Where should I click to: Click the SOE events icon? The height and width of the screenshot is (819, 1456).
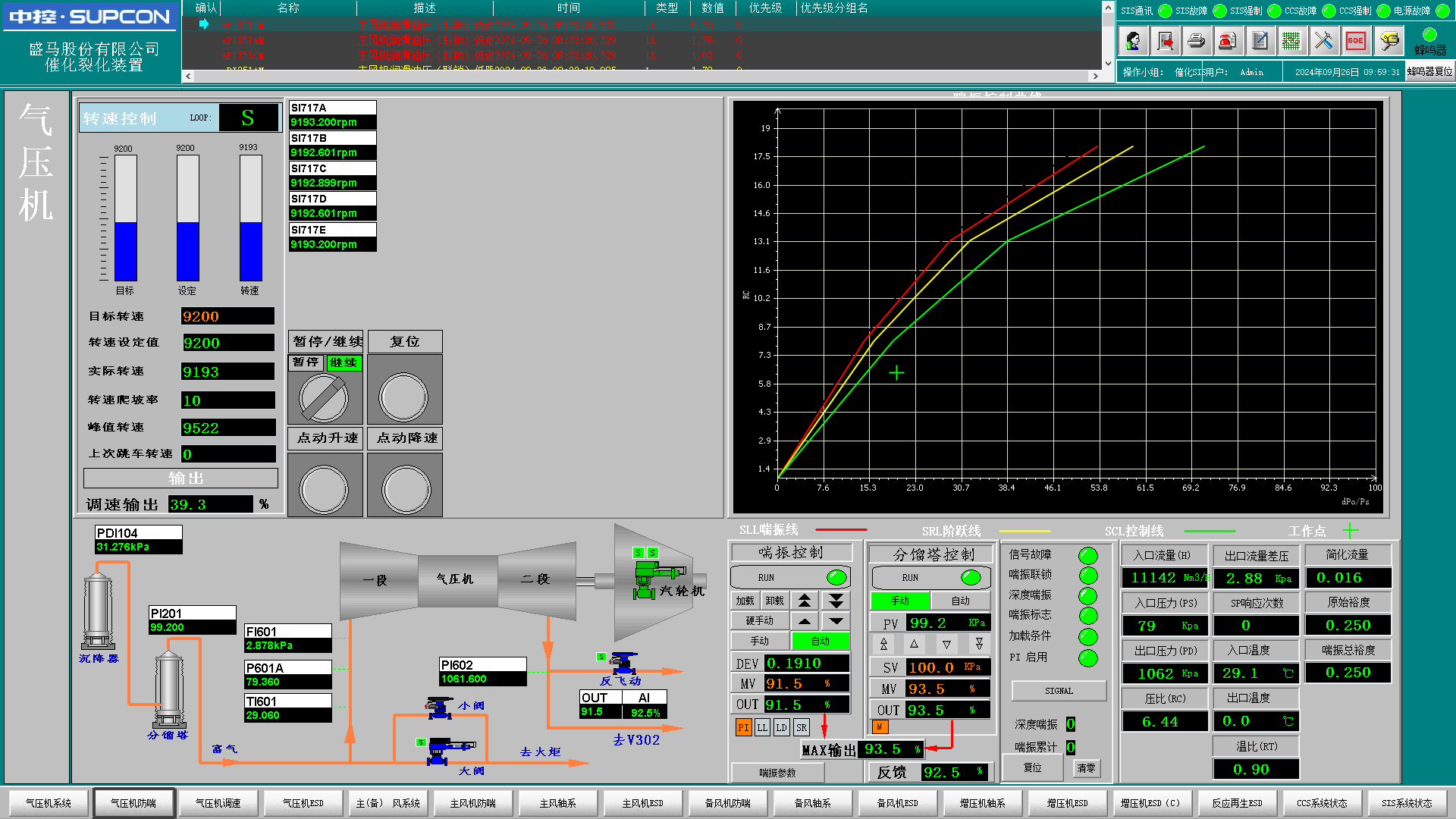[x=1355, y=41]
